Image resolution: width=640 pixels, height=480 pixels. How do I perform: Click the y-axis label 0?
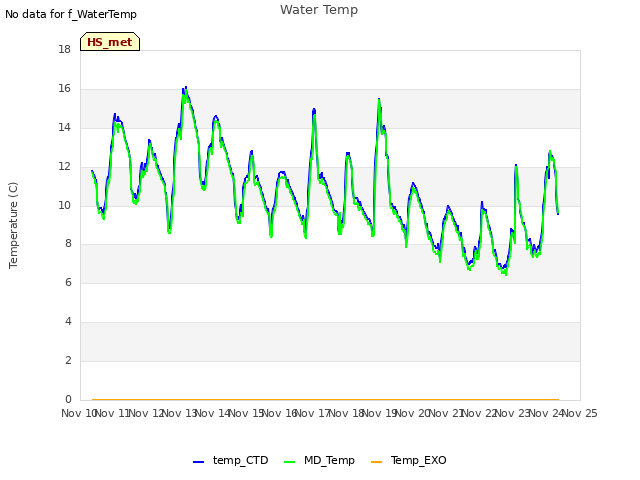pos(68,399)
